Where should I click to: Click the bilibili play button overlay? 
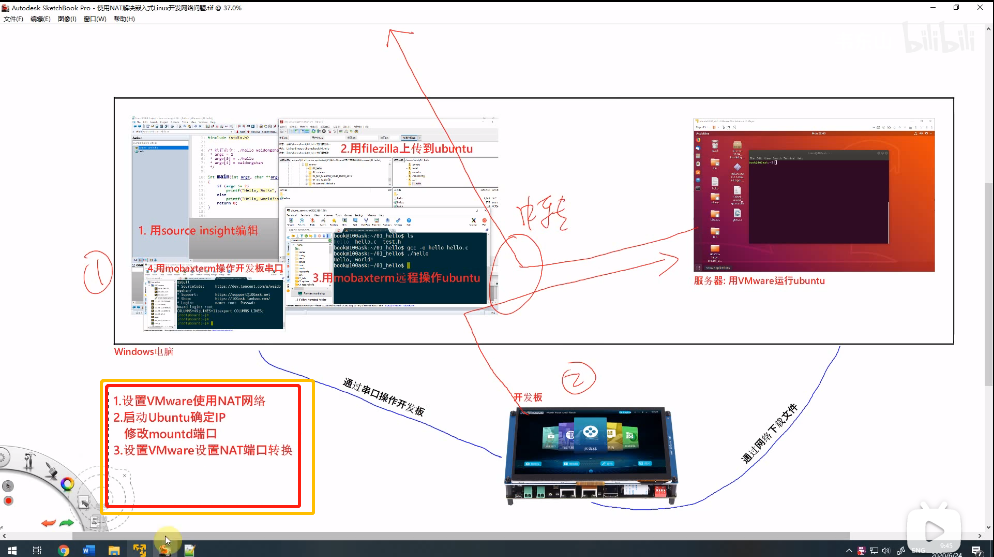[x=934, y=530]
